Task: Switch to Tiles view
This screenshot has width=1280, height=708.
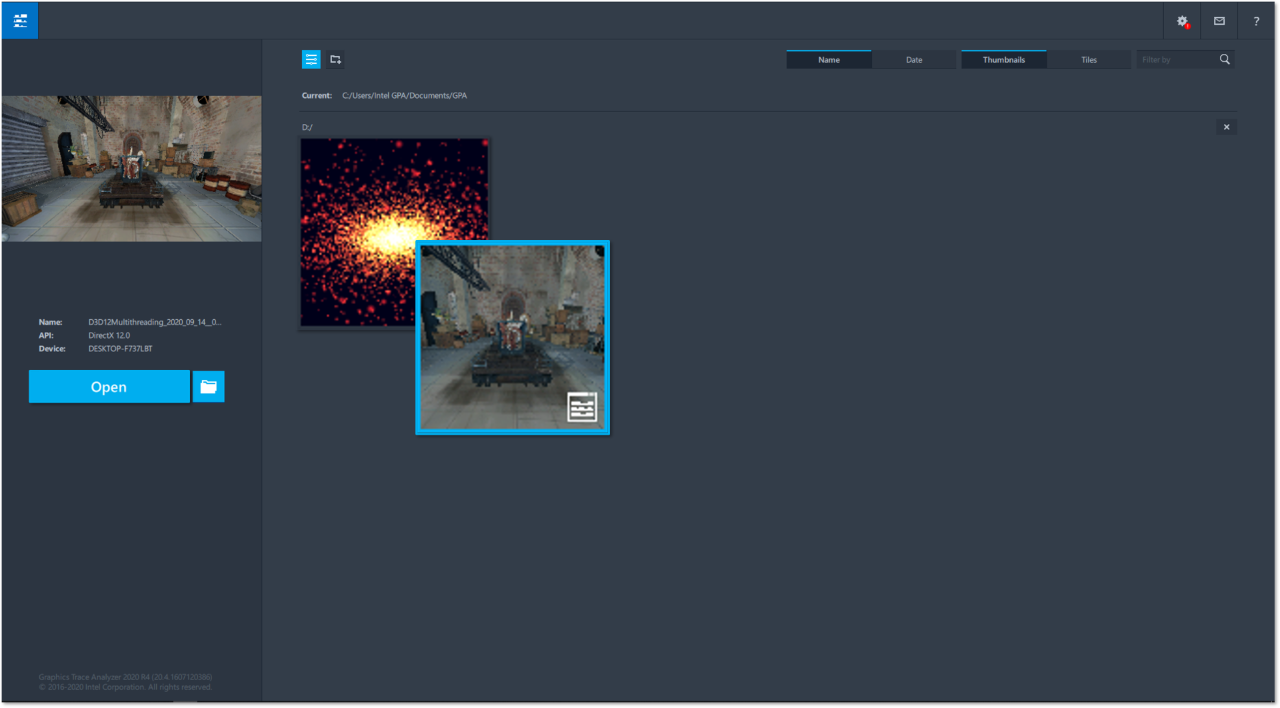Action: click(x=1089, y=60)
